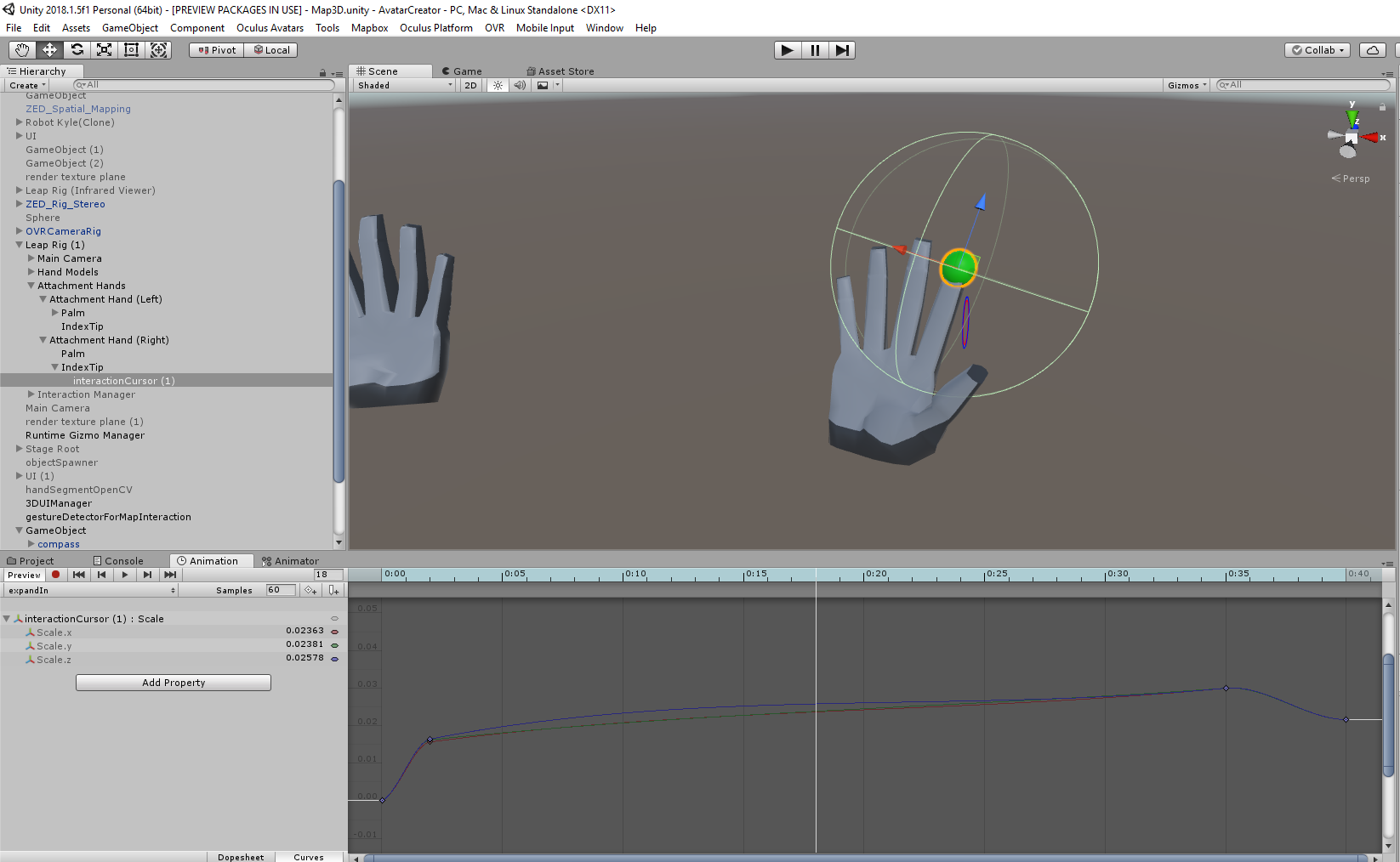Collapse interactionCursor (1) Scale property

click(7, 619)
